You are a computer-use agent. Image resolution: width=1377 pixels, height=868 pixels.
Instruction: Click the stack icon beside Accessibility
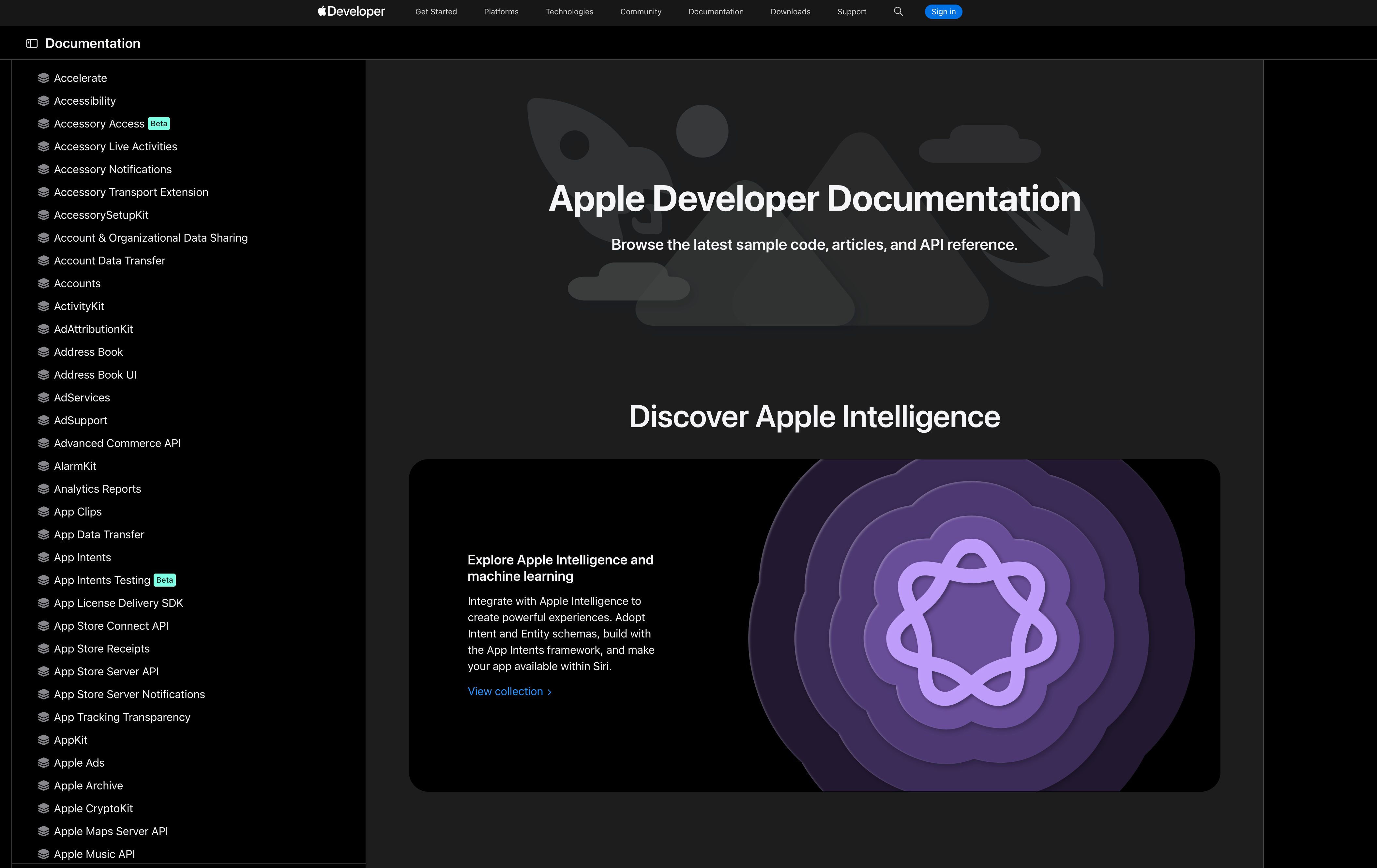coord(43,101)
